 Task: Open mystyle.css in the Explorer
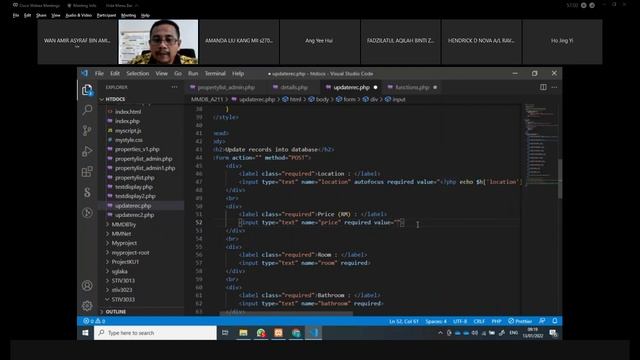tap(129, 140)
